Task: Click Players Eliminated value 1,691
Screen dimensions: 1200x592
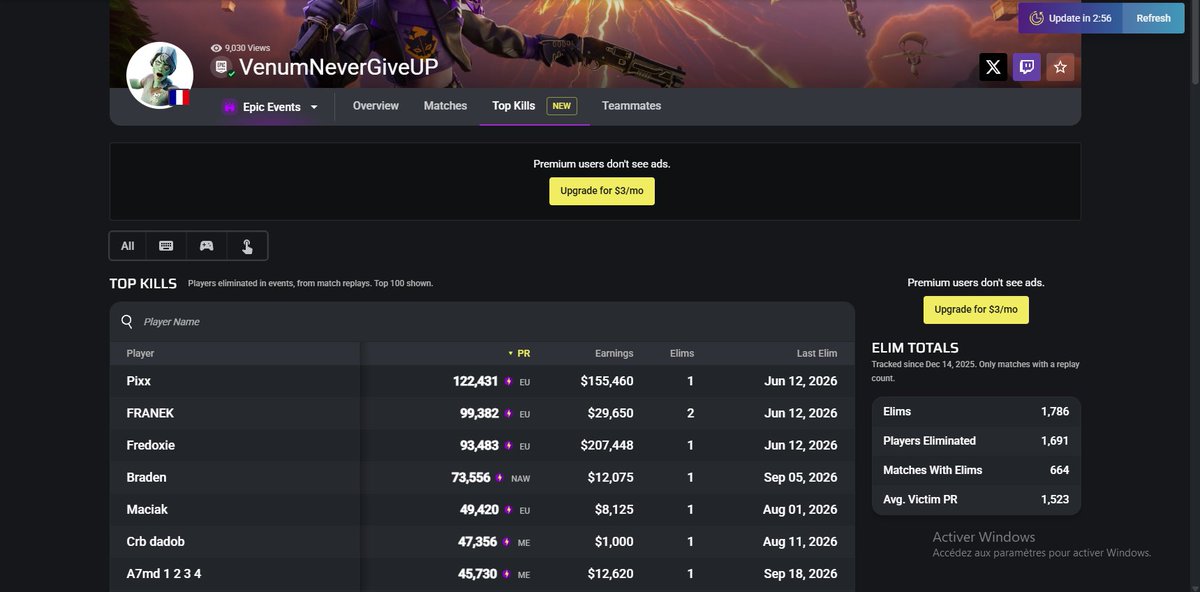Action: [x=1055, y=440]
